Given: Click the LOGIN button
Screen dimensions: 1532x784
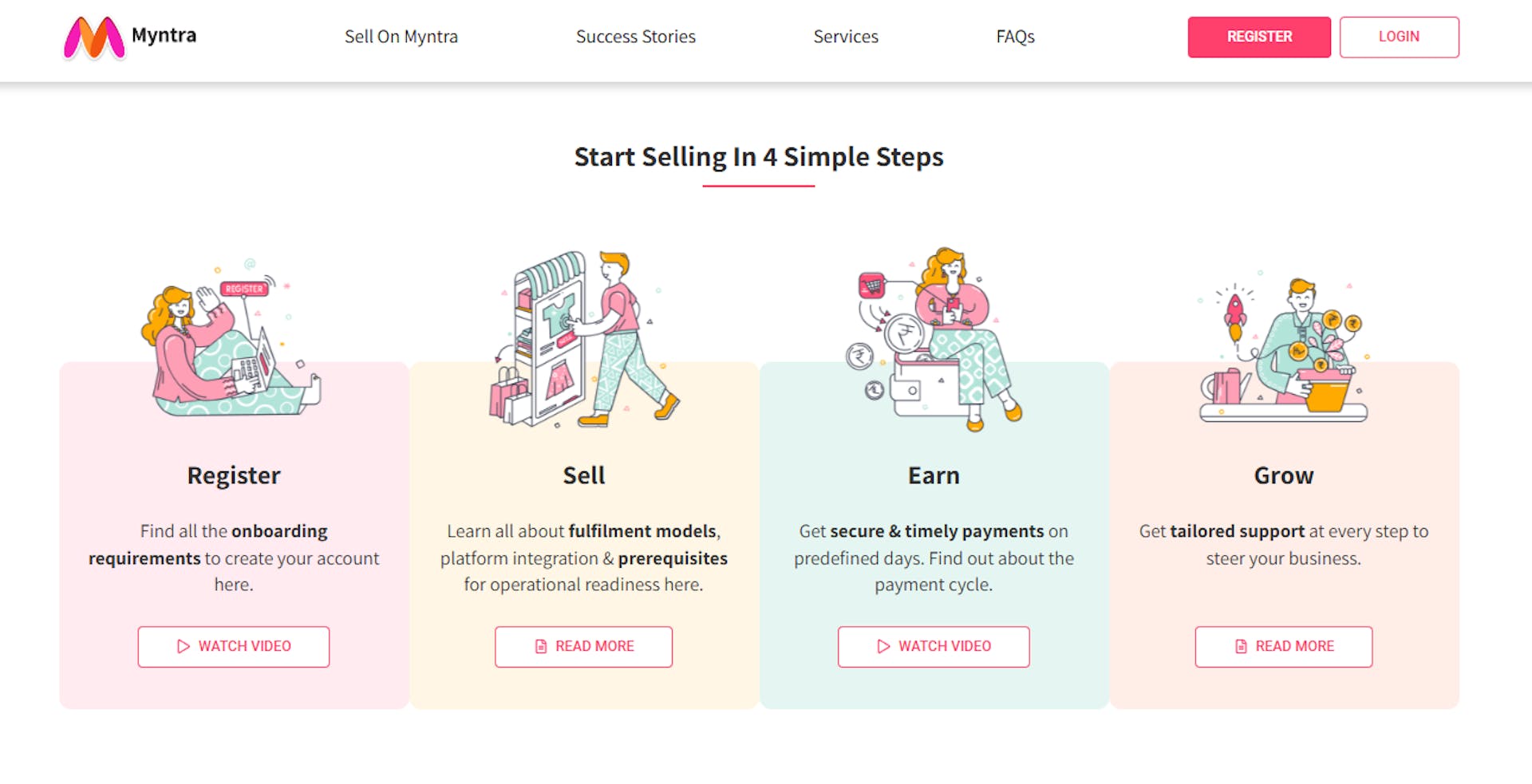Looking at the screenshot, I should [1399, 37].
